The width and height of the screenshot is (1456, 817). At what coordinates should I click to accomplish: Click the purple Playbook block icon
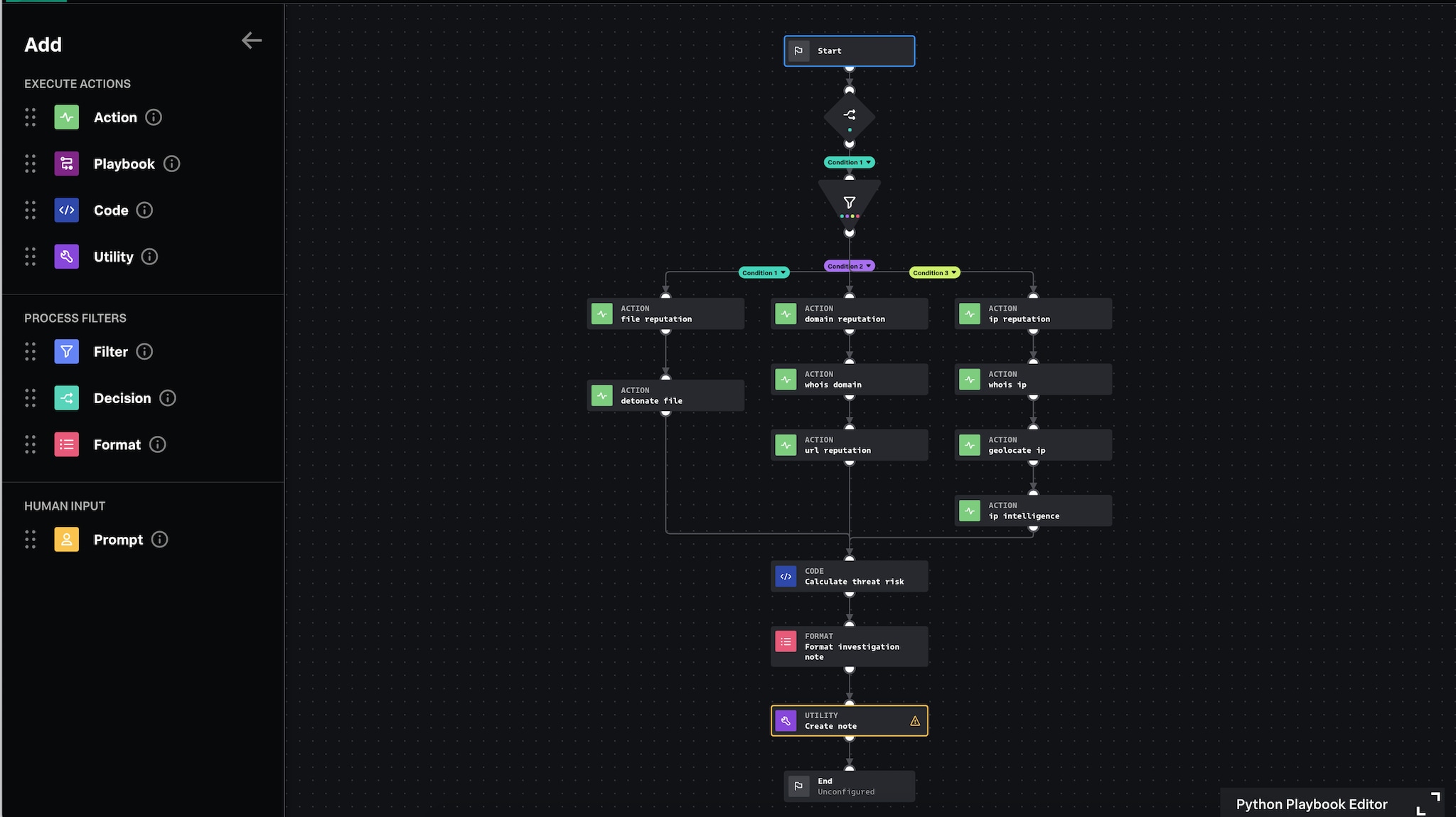[66, 164]
